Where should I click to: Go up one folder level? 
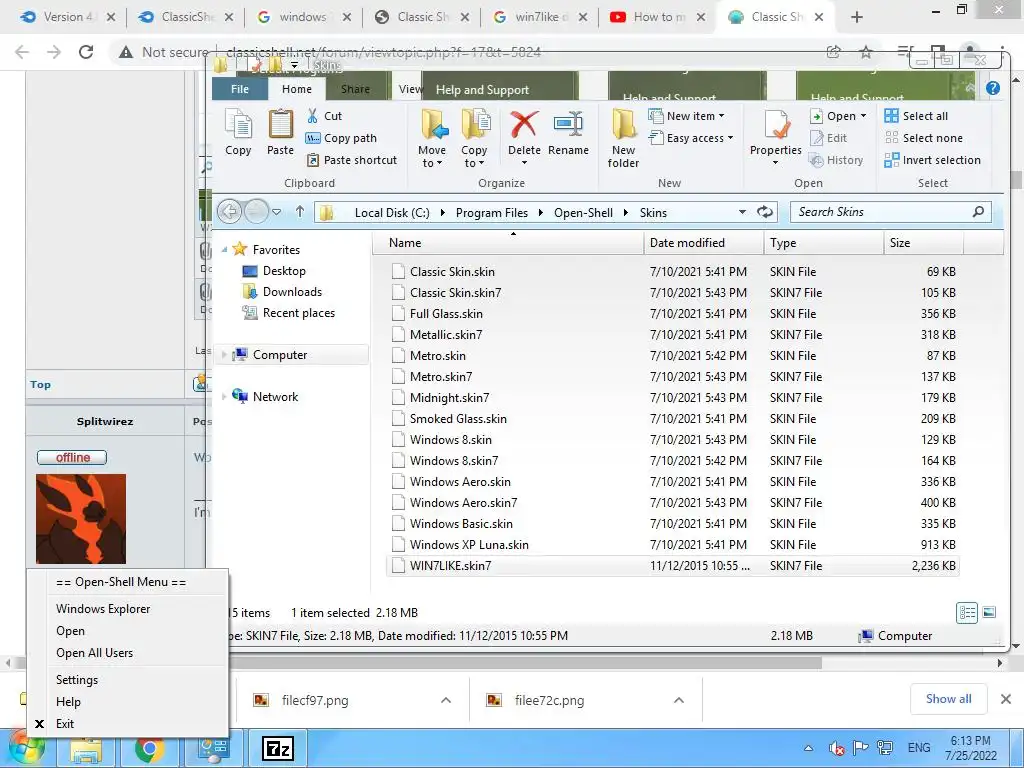pos(300,212)
